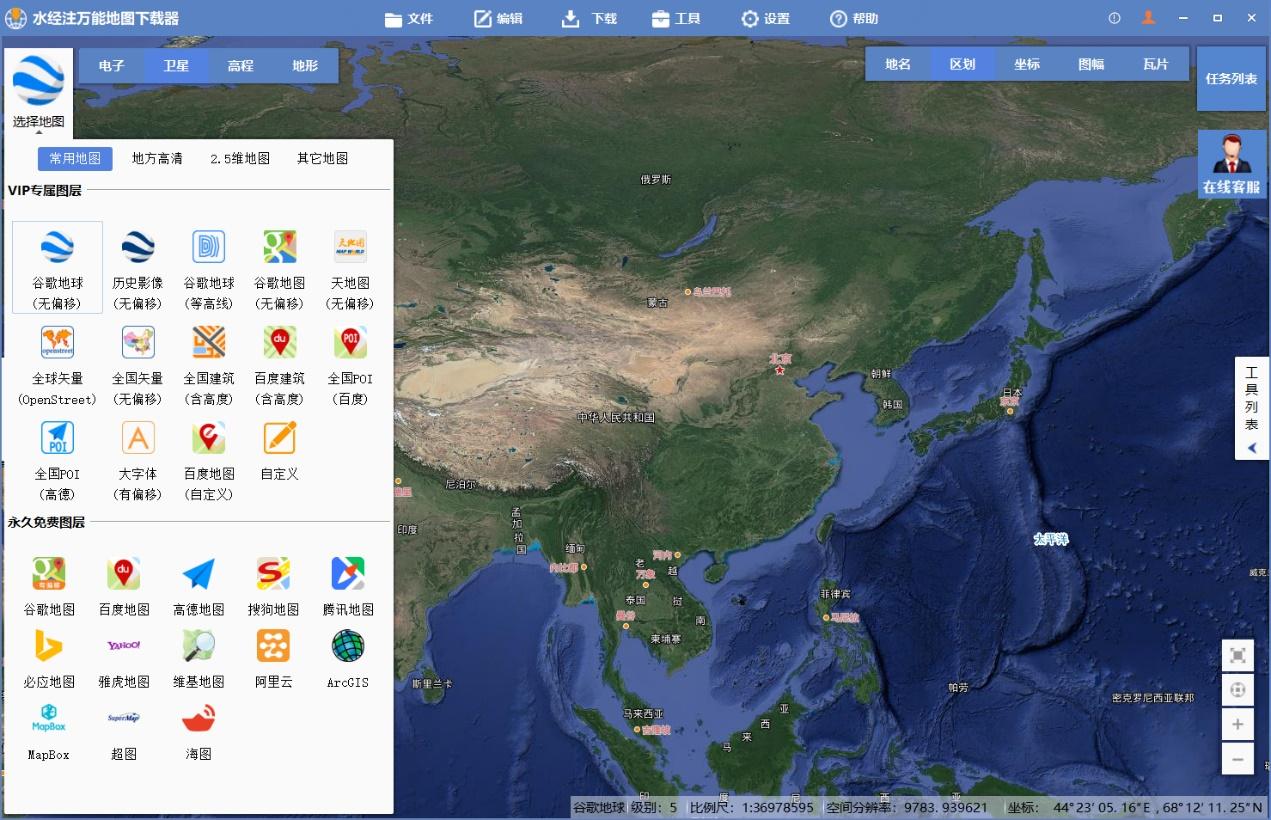Choose the 天地图 map layer icon
Image resolution: width=1271 pixels, height=820 pixels.
pyautogui.click(x=348, y=246)
